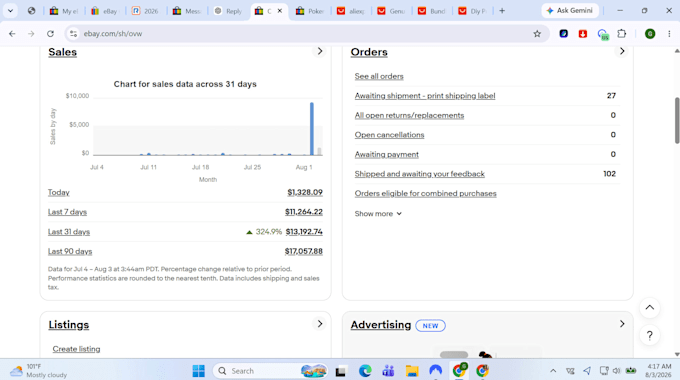The width and height of the screenshot is (680, 380).
Task: Click the Last 31 days link
Action: pos(69,232)
